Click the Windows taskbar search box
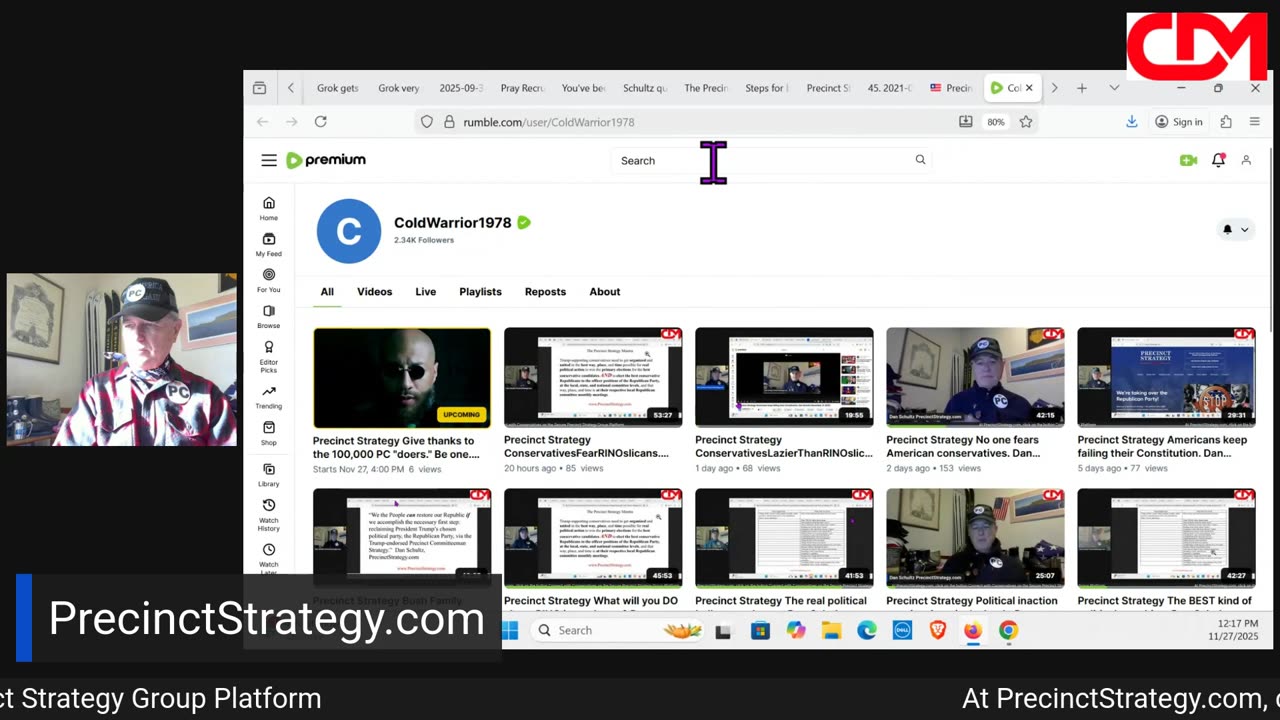Image resolution: width=1280 pixels, height=720 pixels. coord(618,630)
